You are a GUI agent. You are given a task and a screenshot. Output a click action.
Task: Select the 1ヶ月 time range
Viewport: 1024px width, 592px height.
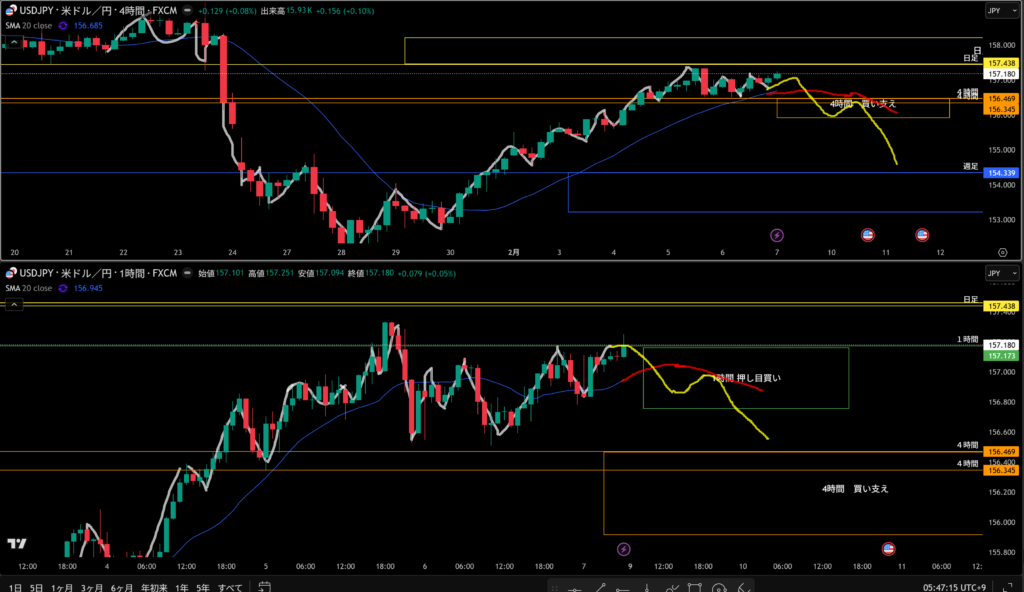click(x=61, y=586)
